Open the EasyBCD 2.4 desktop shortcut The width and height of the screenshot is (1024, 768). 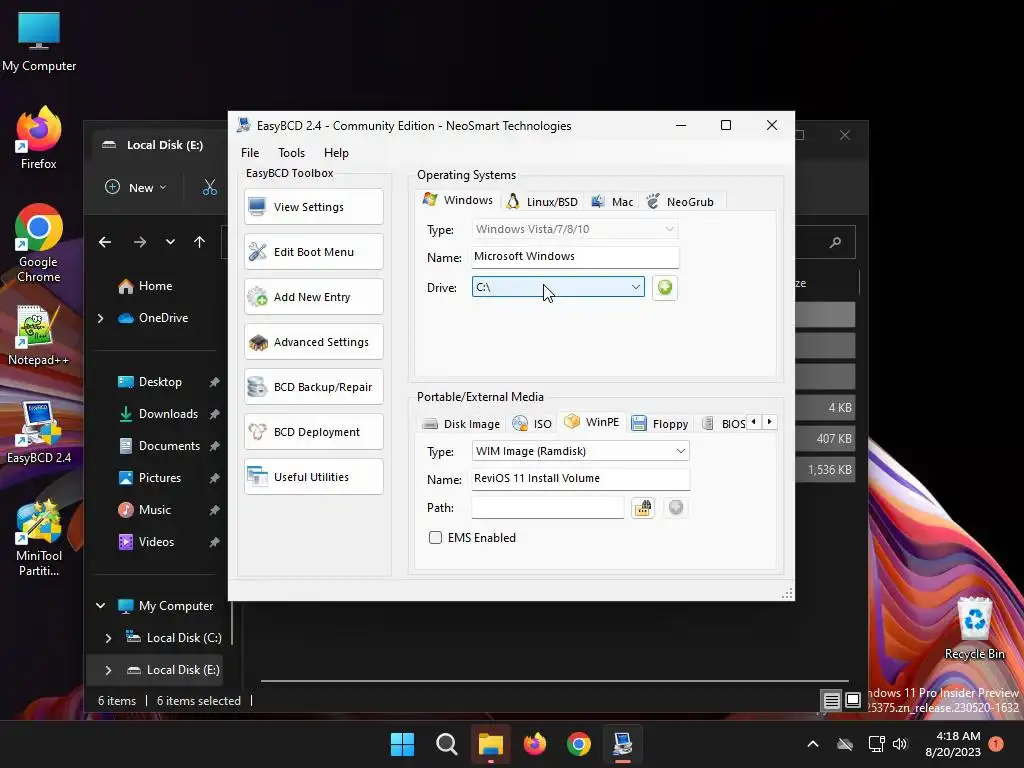39,432
